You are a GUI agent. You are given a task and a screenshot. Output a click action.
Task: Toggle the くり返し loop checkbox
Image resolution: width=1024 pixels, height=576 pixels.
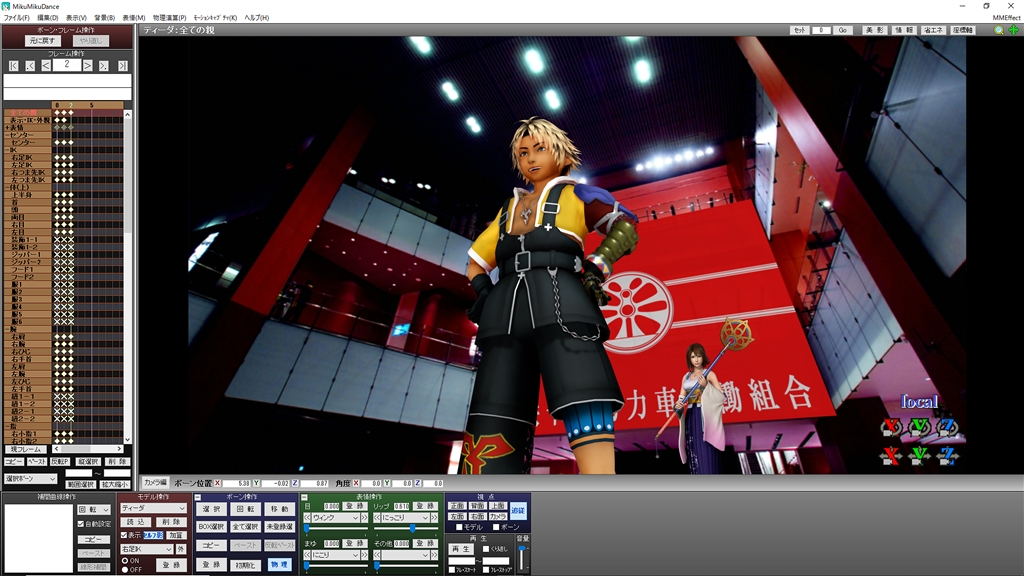(x=486, y=549)
